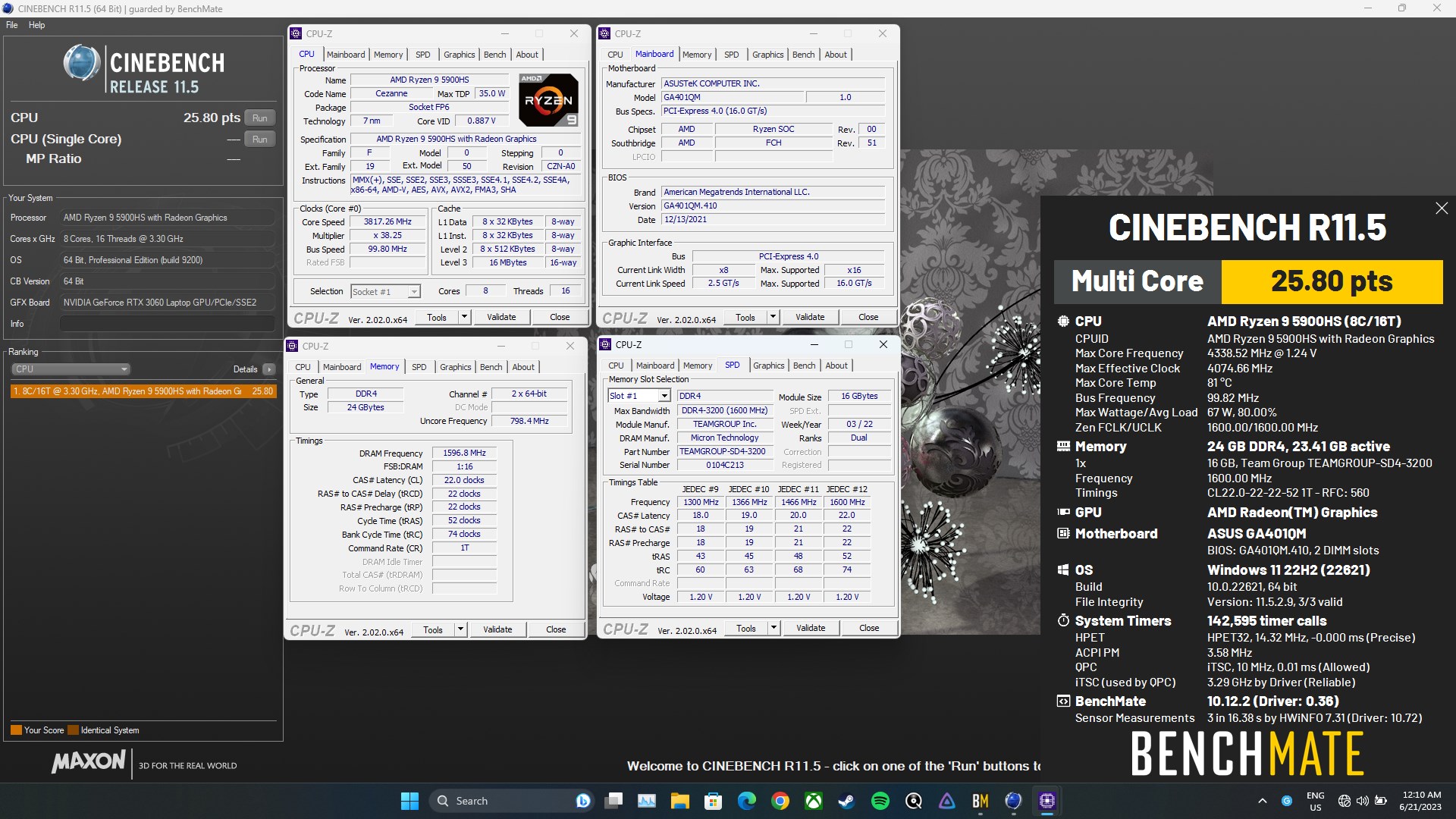Expand the Tools arrow in the CPU-Z SPD window
1456x819 pixels.
(773, 628)
